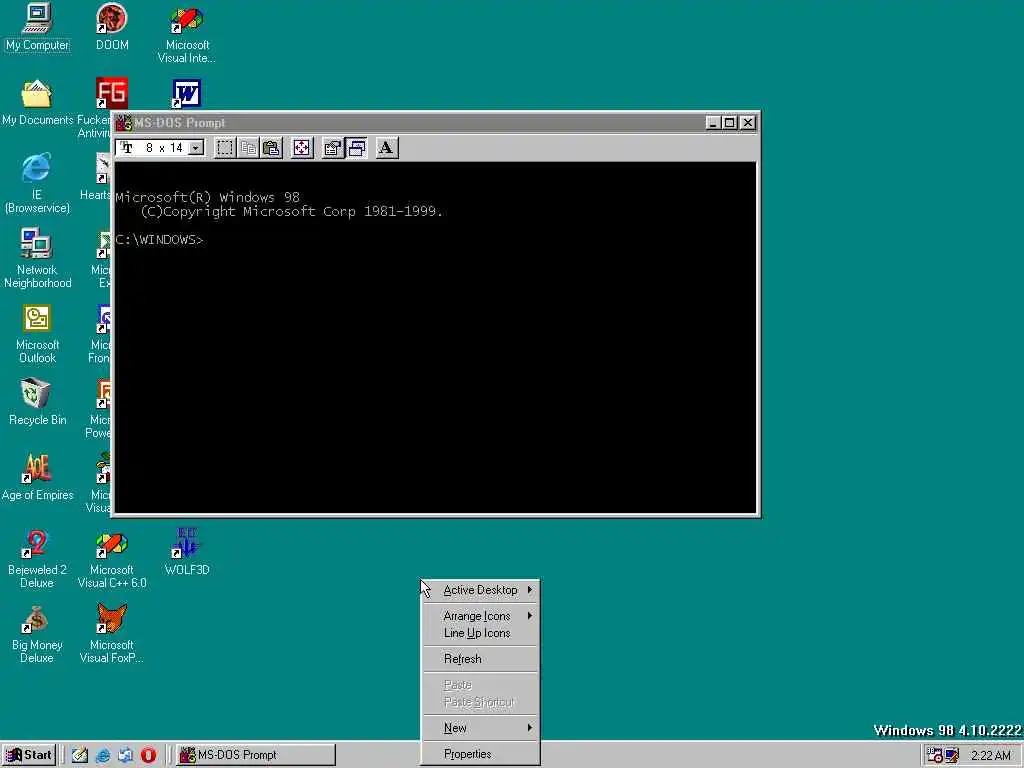The height and width of the screenshot is (768, 1024).
Task: Launch Opera from Quick Launch
Action: click(149, 755)
